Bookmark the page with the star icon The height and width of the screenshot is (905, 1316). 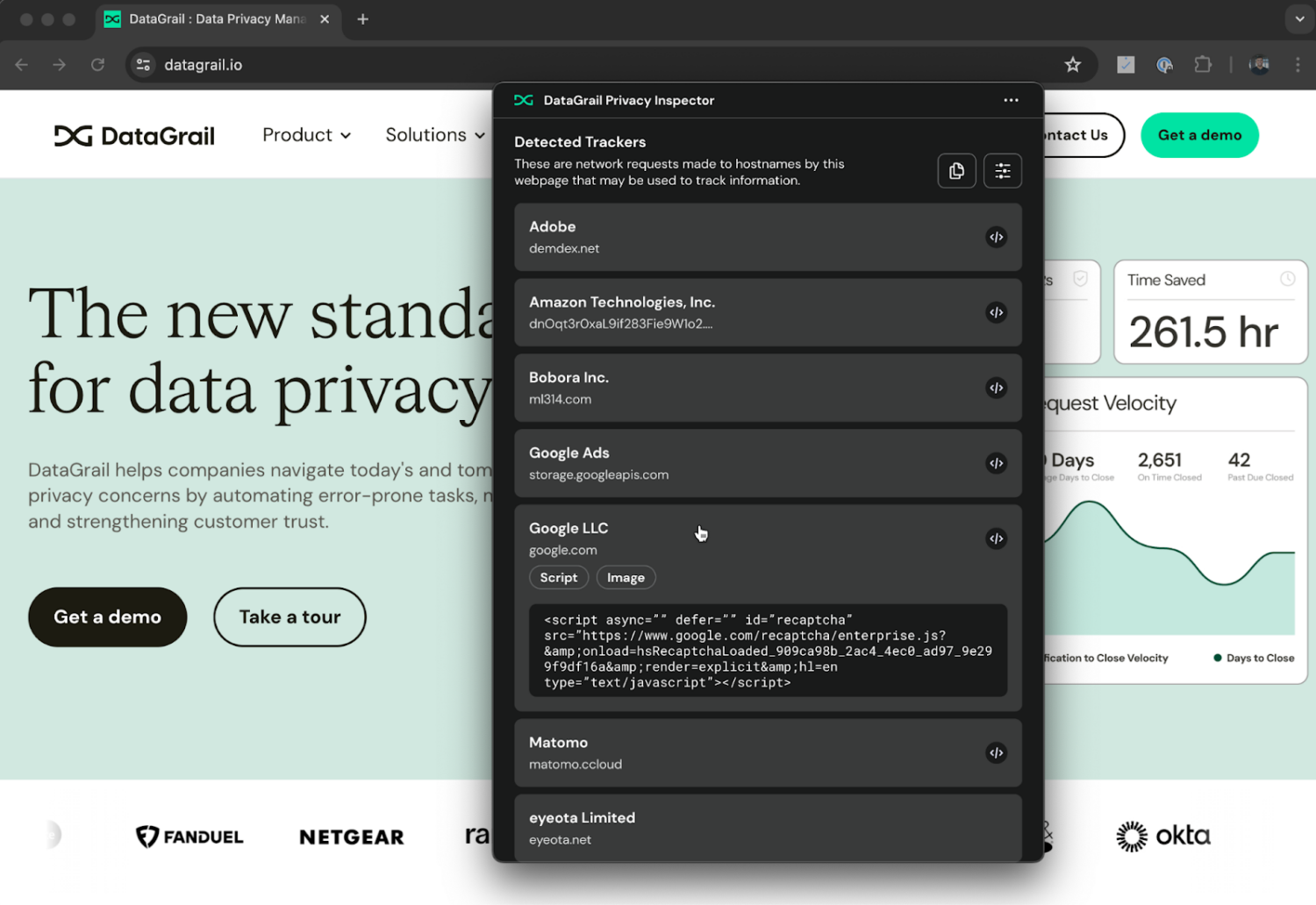pos(1073,64)
